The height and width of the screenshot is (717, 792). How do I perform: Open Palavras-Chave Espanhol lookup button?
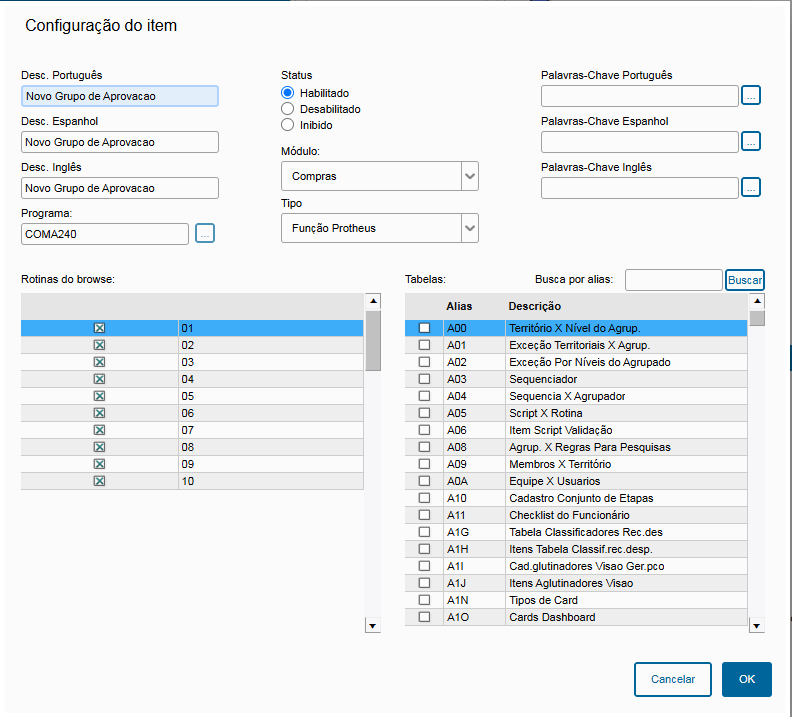click(751, 141)
